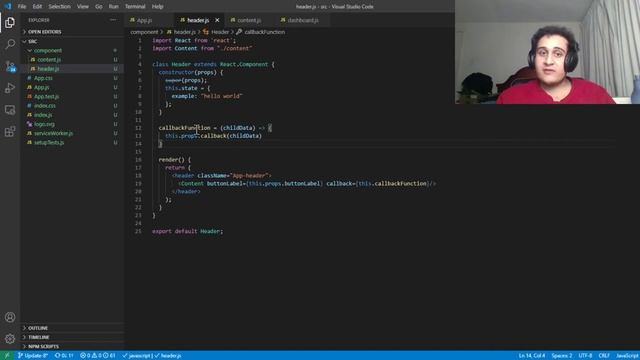Click the component breadcrumb segment
The width and height of the screenshot is (640, 360).
(x=144, y=32)
